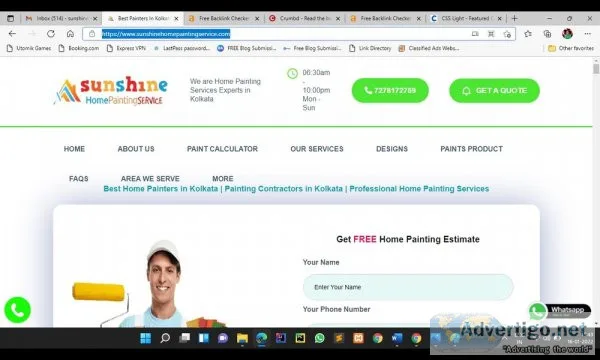This screenshot has height=360, width=600.
Task: Open the Classified Ads Webs bookmark
Action: pos(429,48)
